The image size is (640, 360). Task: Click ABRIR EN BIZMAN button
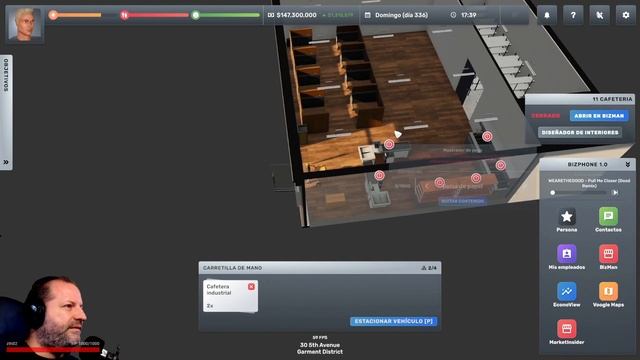click(599, 116)
